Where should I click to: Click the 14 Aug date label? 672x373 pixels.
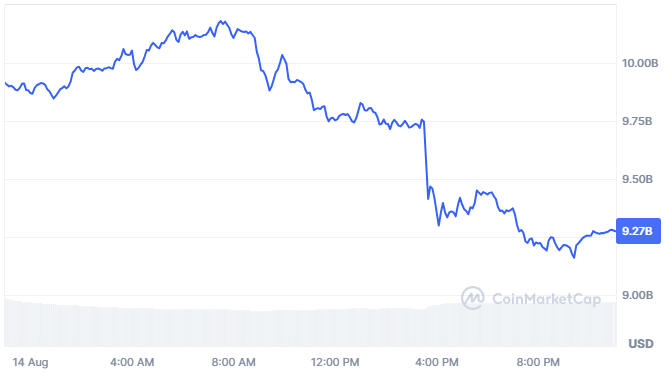[30, 362]
